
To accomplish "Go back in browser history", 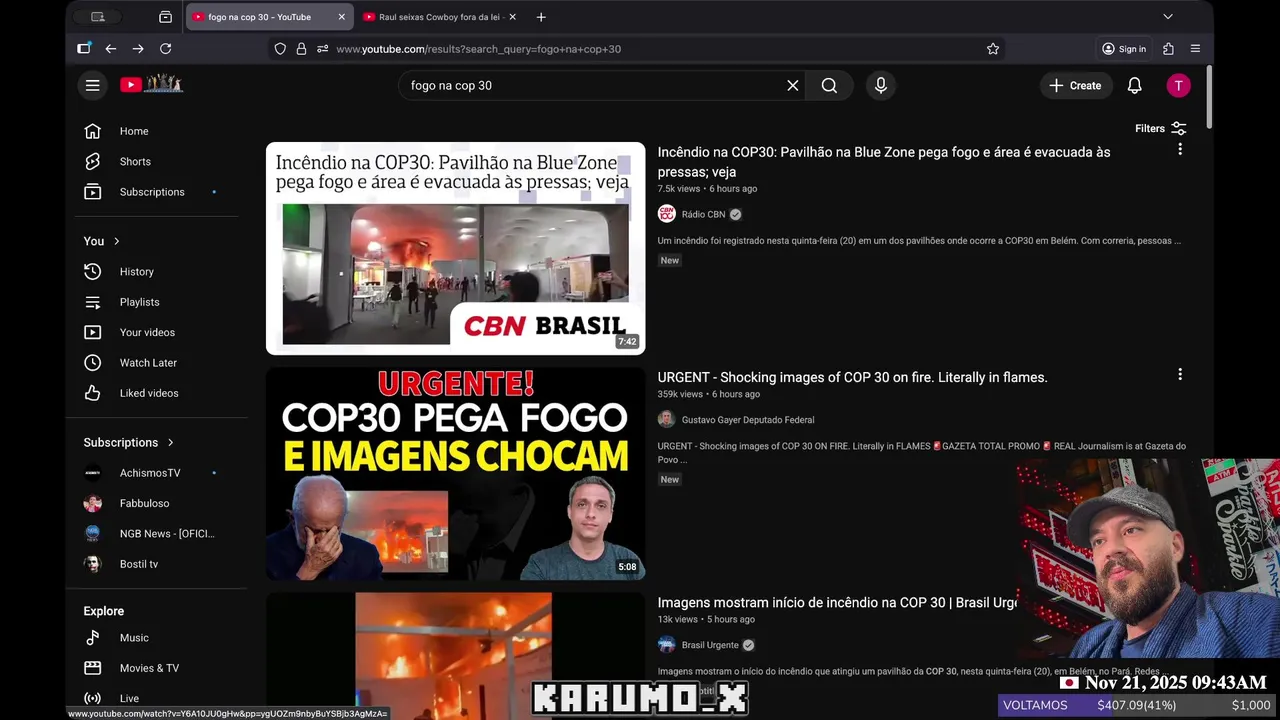I will 110,49.
